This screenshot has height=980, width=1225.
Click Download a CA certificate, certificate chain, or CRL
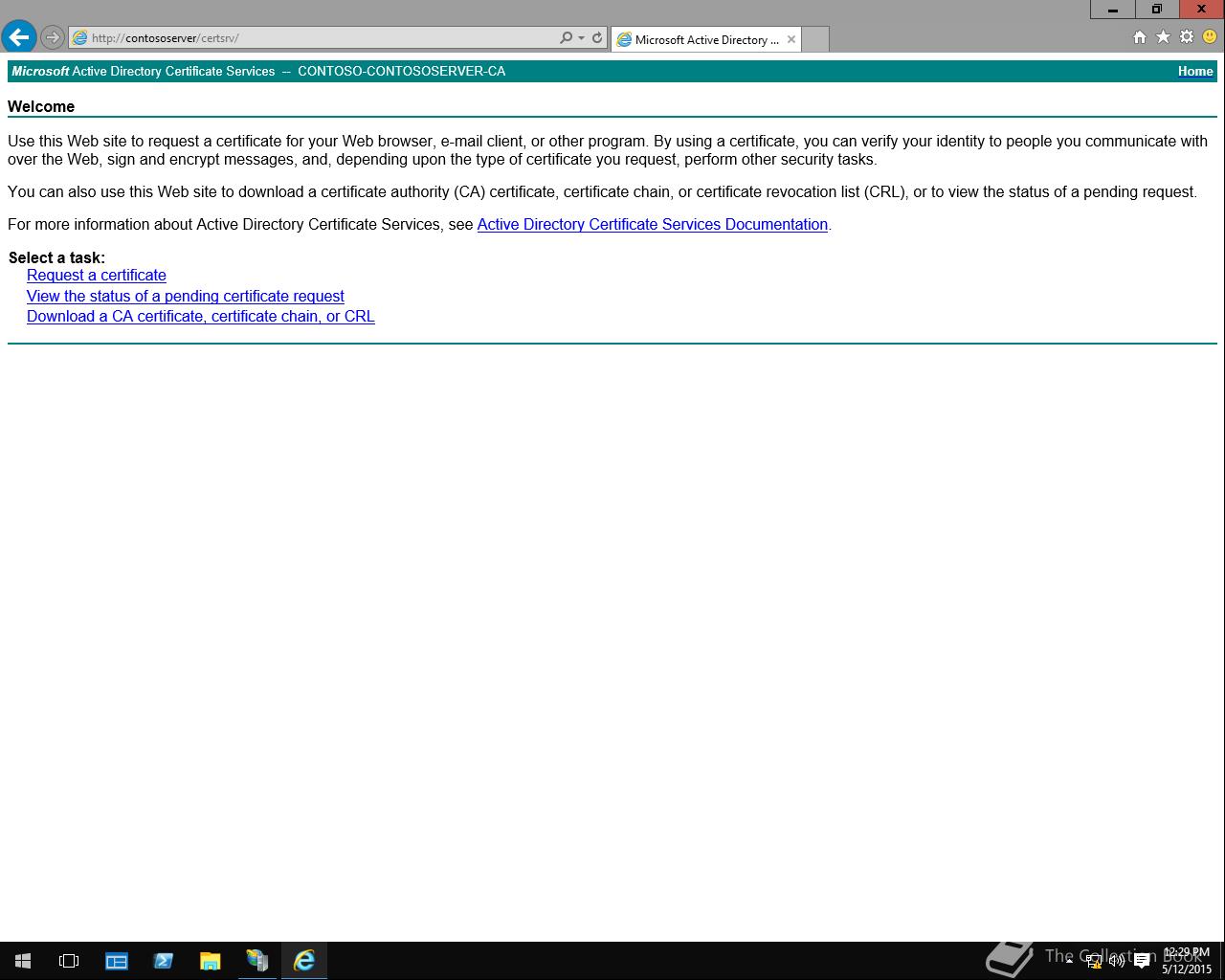click(x=201, y=316)
